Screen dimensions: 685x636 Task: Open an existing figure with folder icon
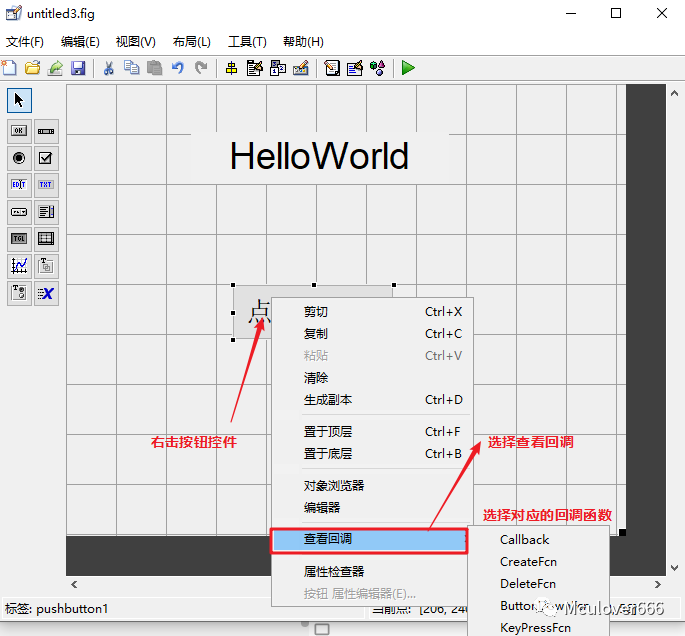[32, 68]
